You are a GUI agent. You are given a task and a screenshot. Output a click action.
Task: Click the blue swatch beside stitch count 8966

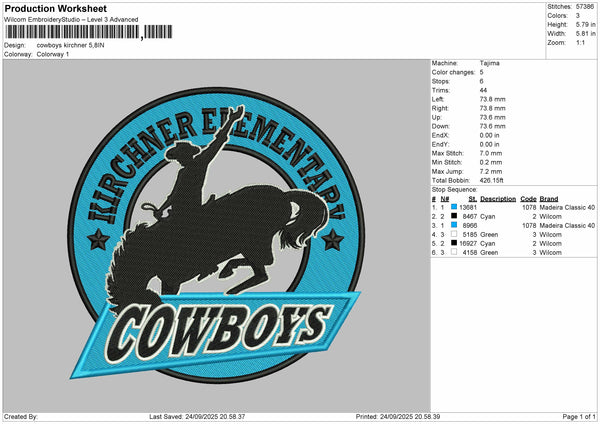[454, 225]
